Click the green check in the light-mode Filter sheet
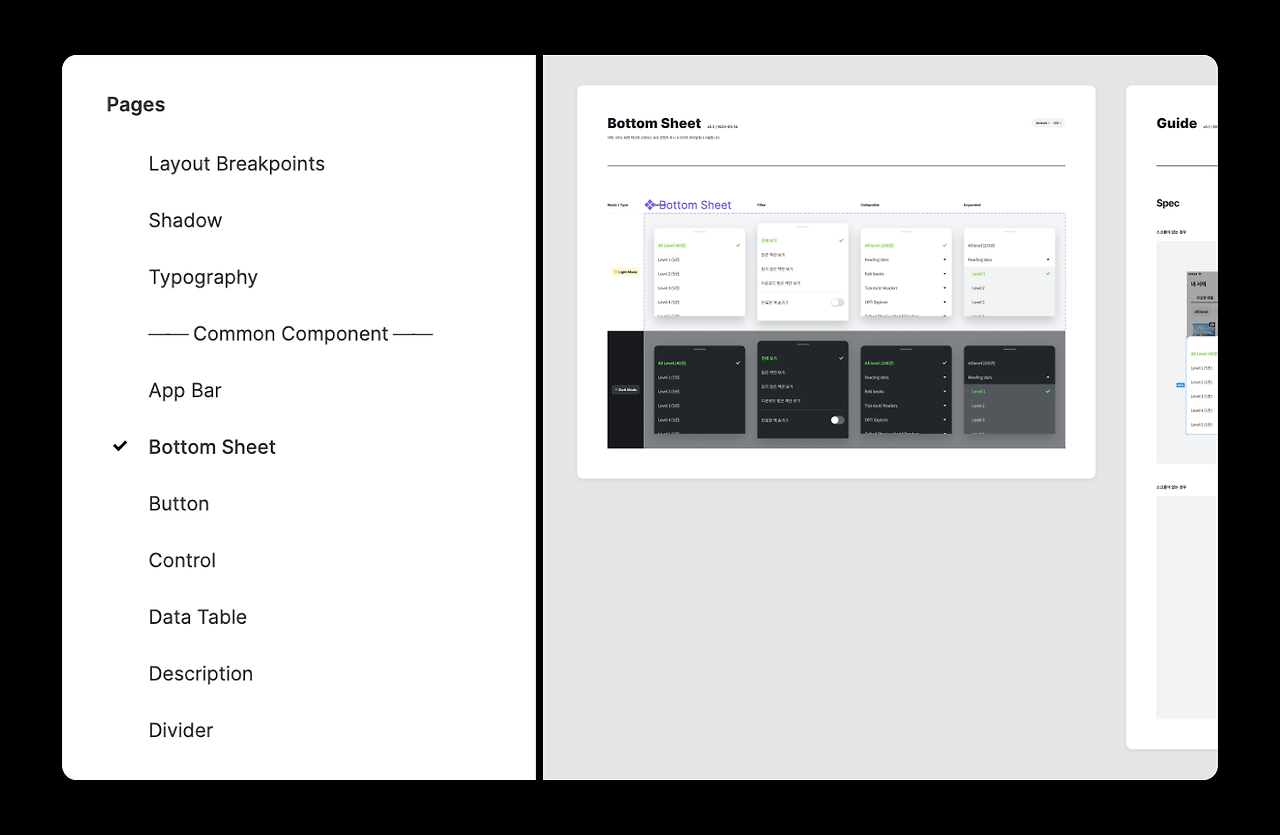This screenshot has width=1280, height=835. (x=841, y=240)
